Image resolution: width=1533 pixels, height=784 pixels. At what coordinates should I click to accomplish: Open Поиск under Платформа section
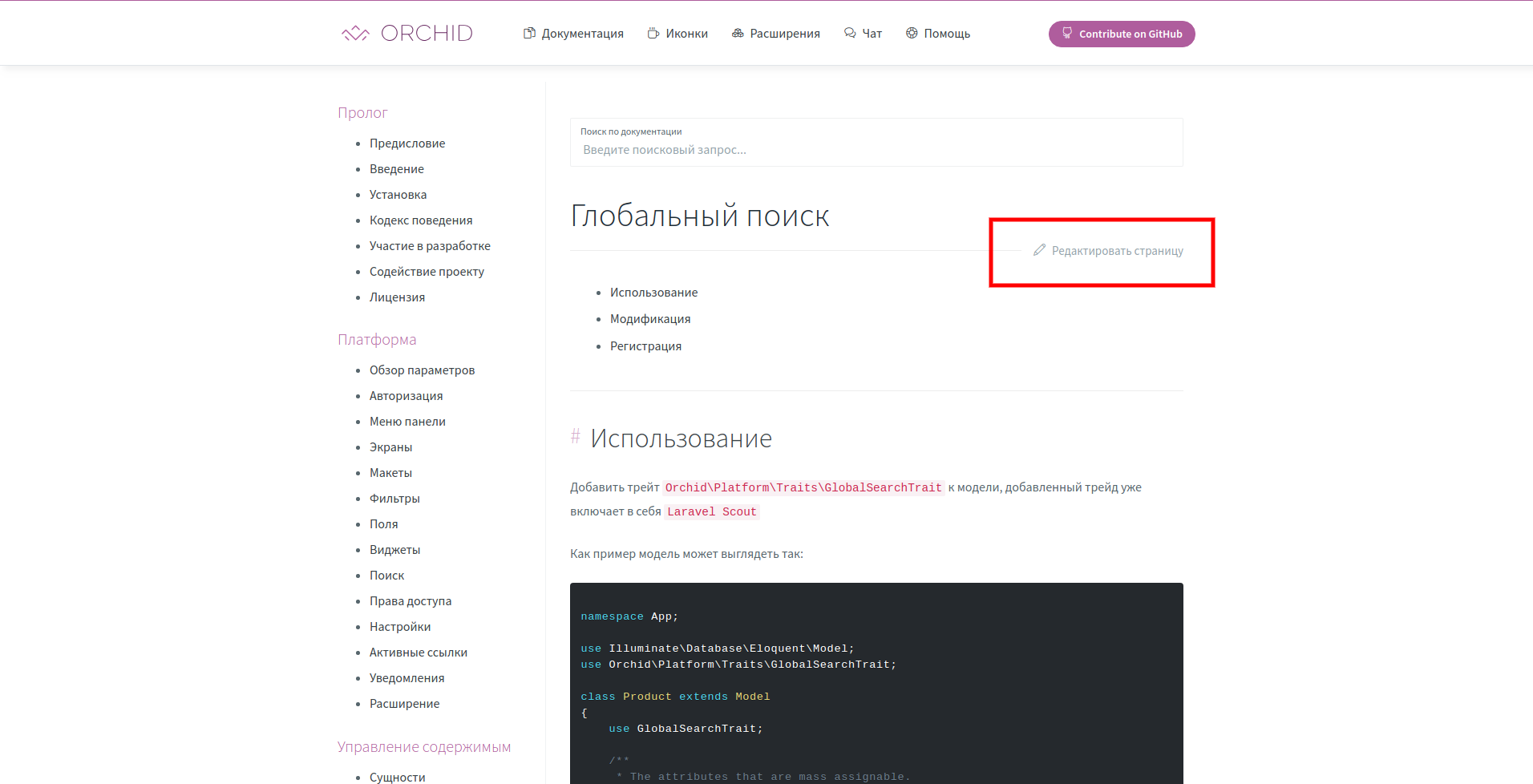(x=387, y=575)
